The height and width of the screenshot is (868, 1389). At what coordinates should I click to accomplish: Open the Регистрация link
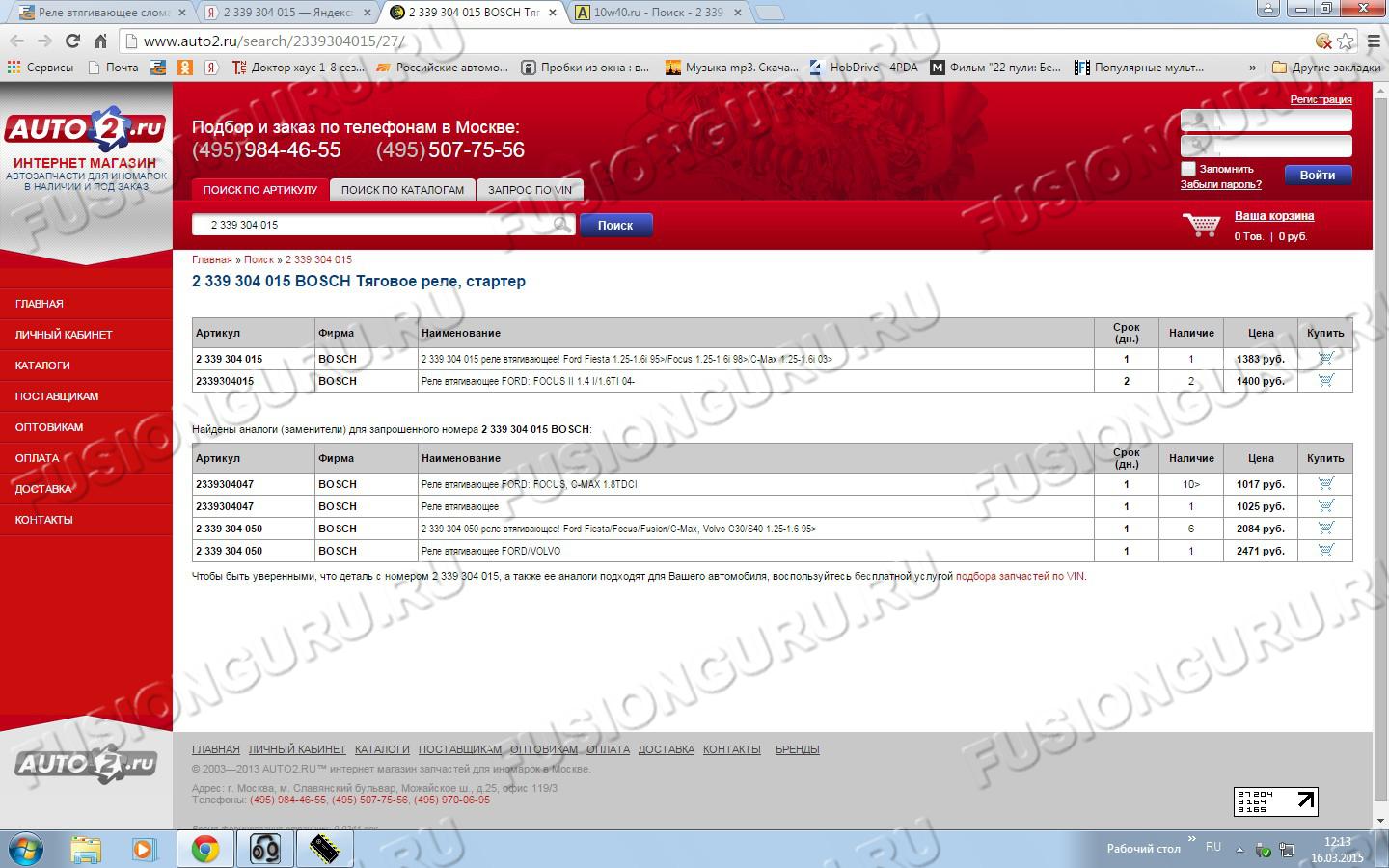click(x=1321, y=99)
